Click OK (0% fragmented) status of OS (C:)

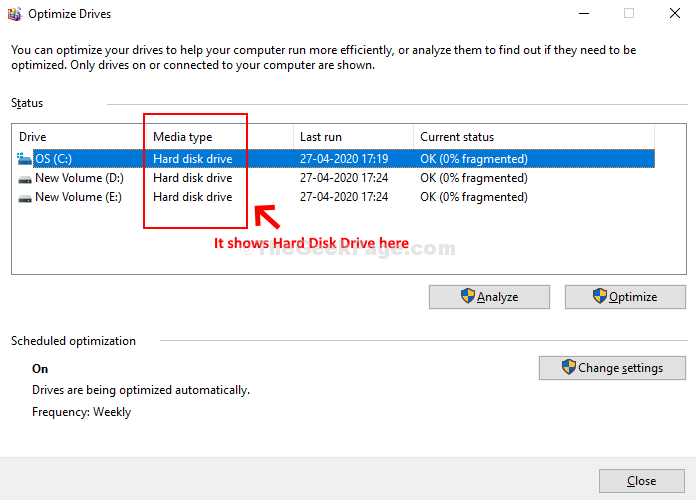[x=474, y=159]
